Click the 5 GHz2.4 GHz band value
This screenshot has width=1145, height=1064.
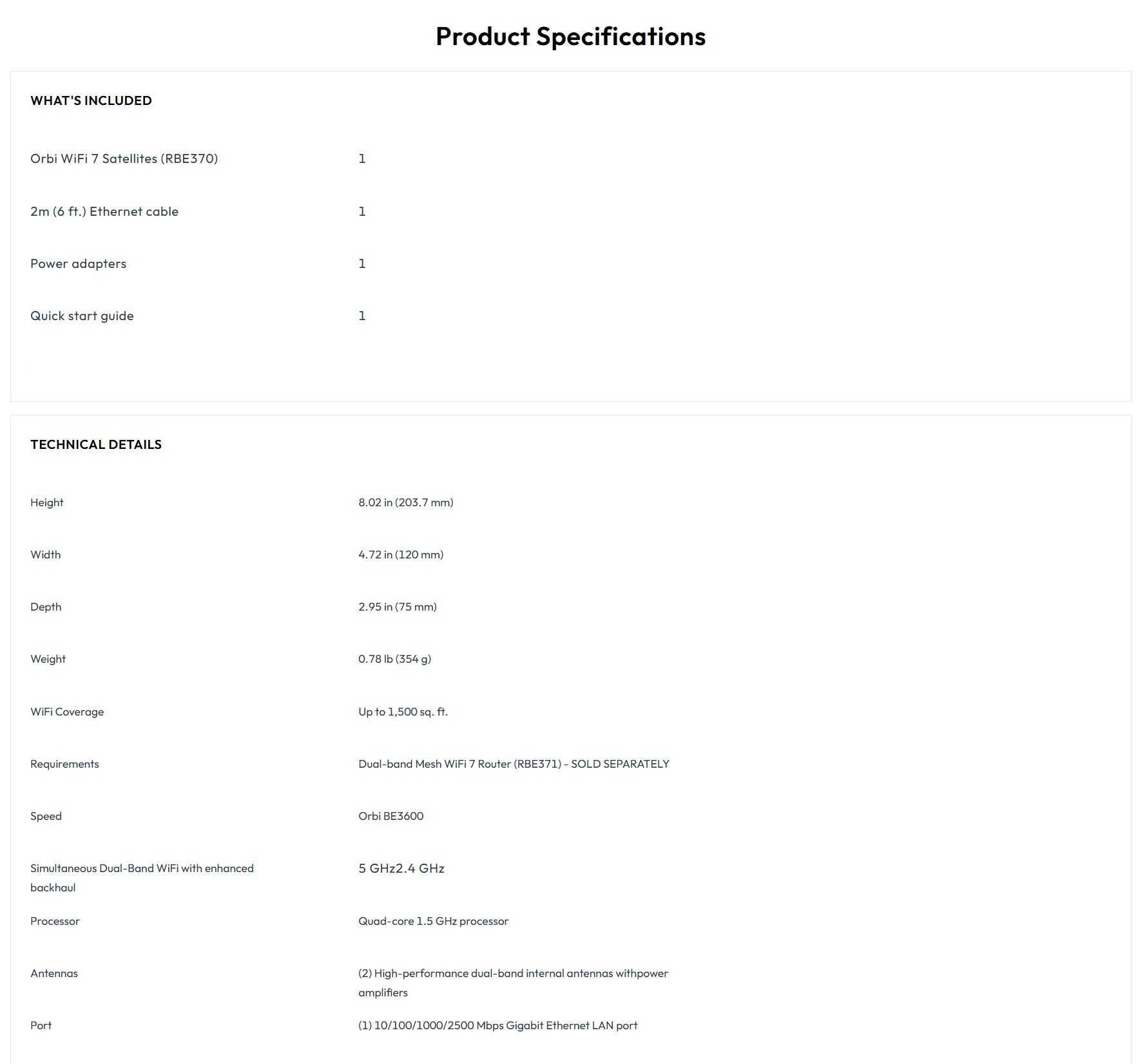pos(401,868)
